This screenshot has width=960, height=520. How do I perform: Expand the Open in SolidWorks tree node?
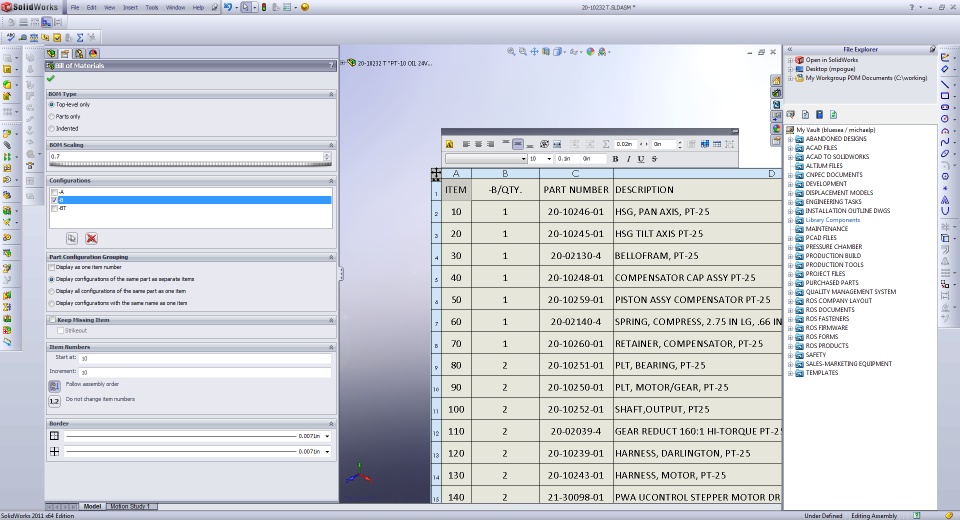pyautogui.click(x=790, y=60)
